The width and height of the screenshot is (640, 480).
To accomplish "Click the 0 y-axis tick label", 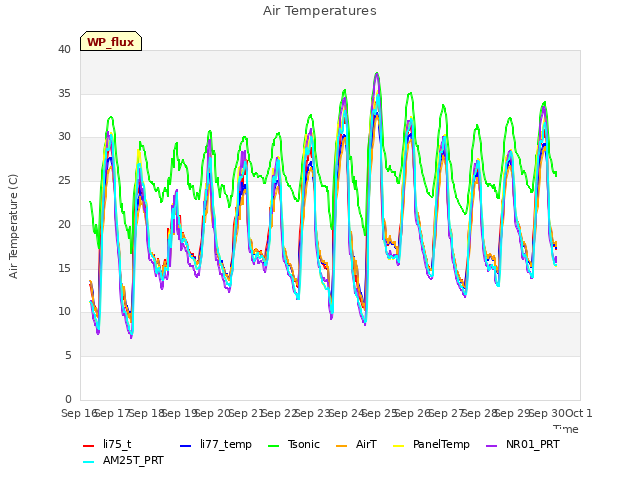I will click(68, 399).
